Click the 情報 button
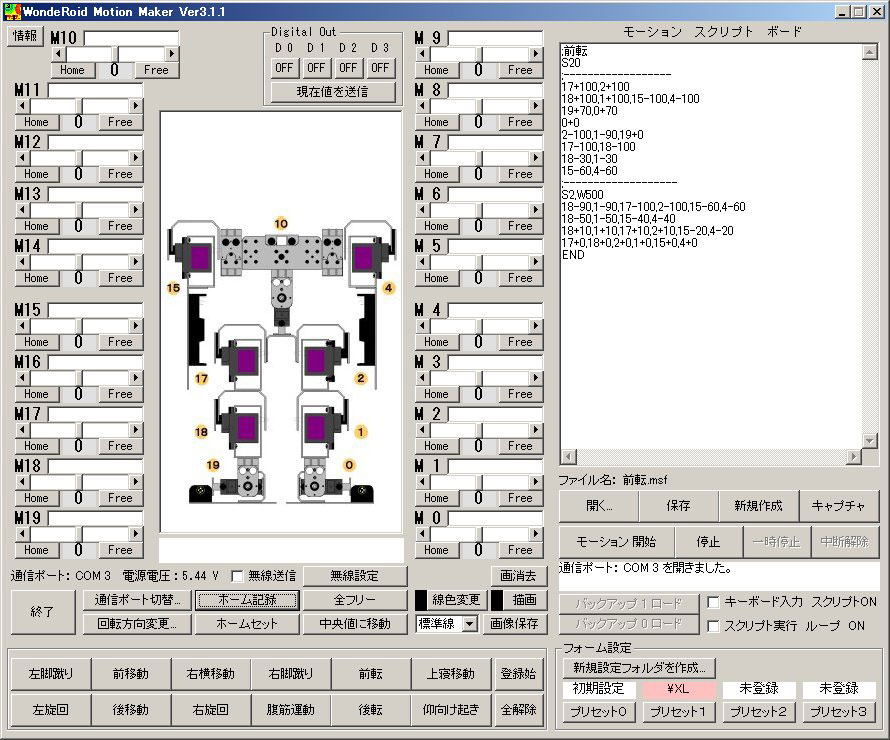890x740 pixels. (25, 36)
